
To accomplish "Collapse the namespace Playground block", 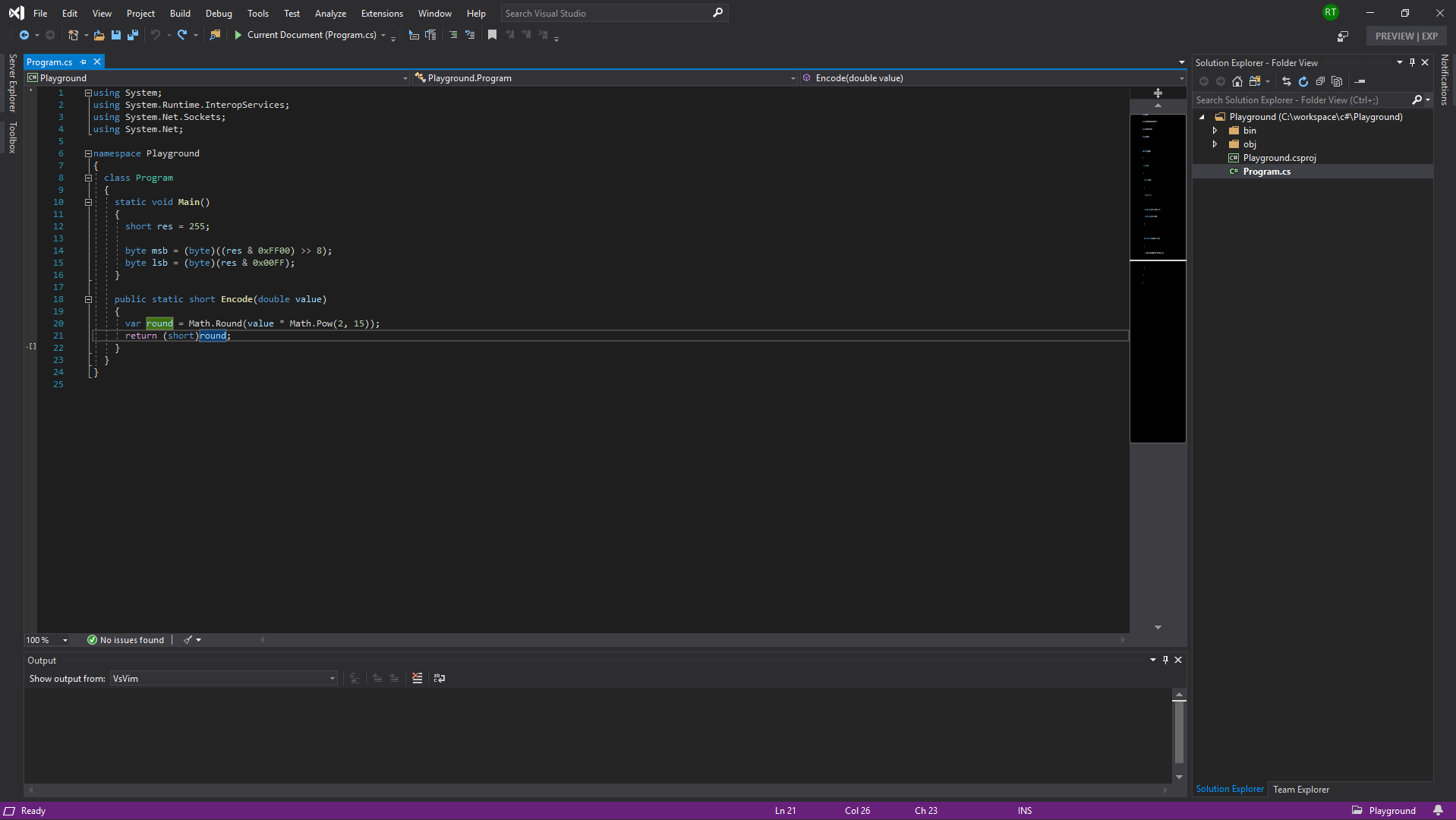I will coord(88,153).
